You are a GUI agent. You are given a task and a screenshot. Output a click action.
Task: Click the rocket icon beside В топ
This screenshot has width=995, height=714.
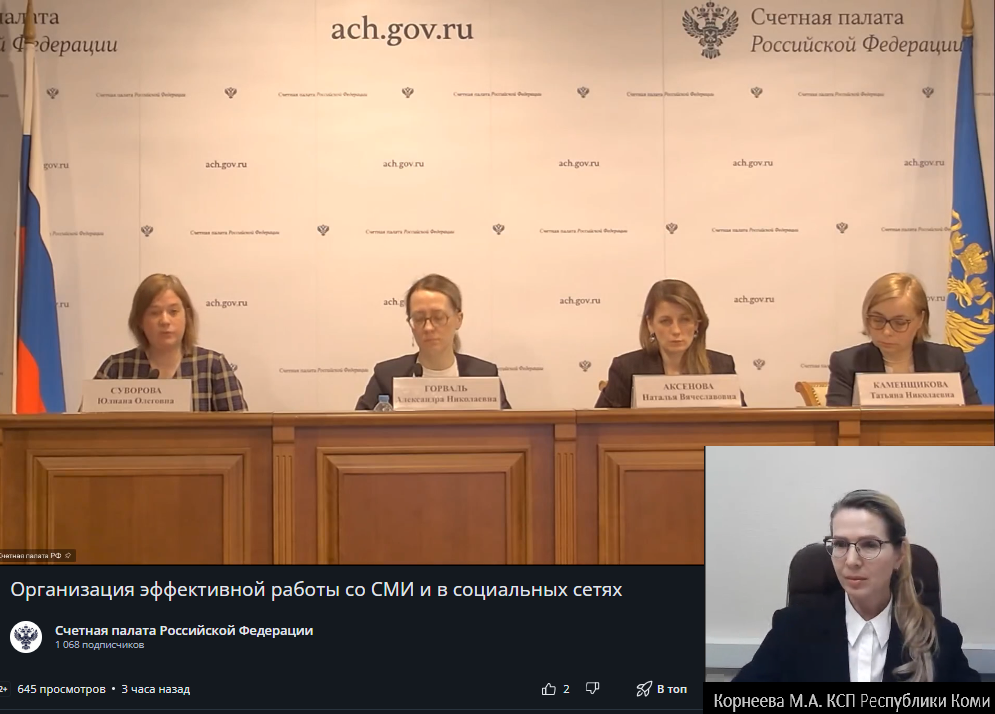644,689
